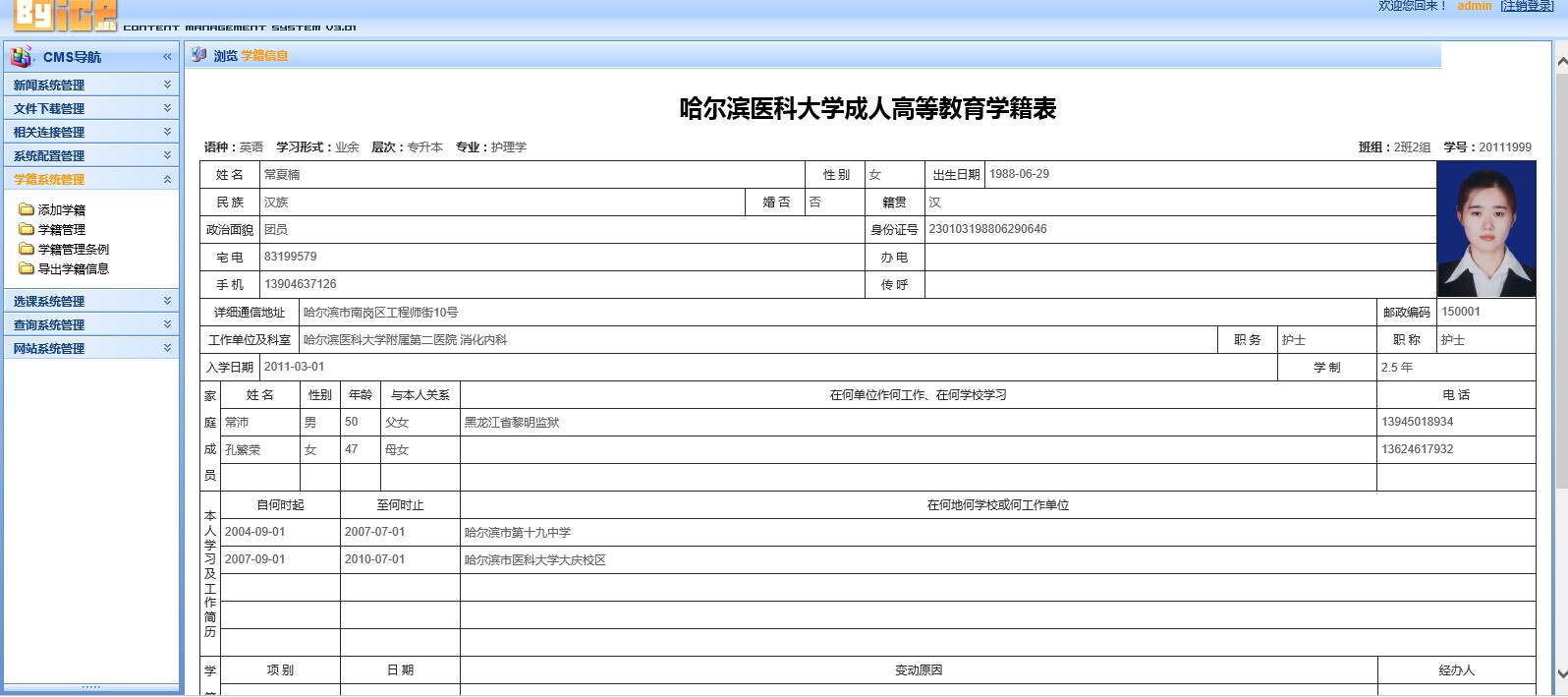Open the 选课系统管理 menu
Screen dimensions: 1568x697
pyautogui.click(x=49, y=302)
